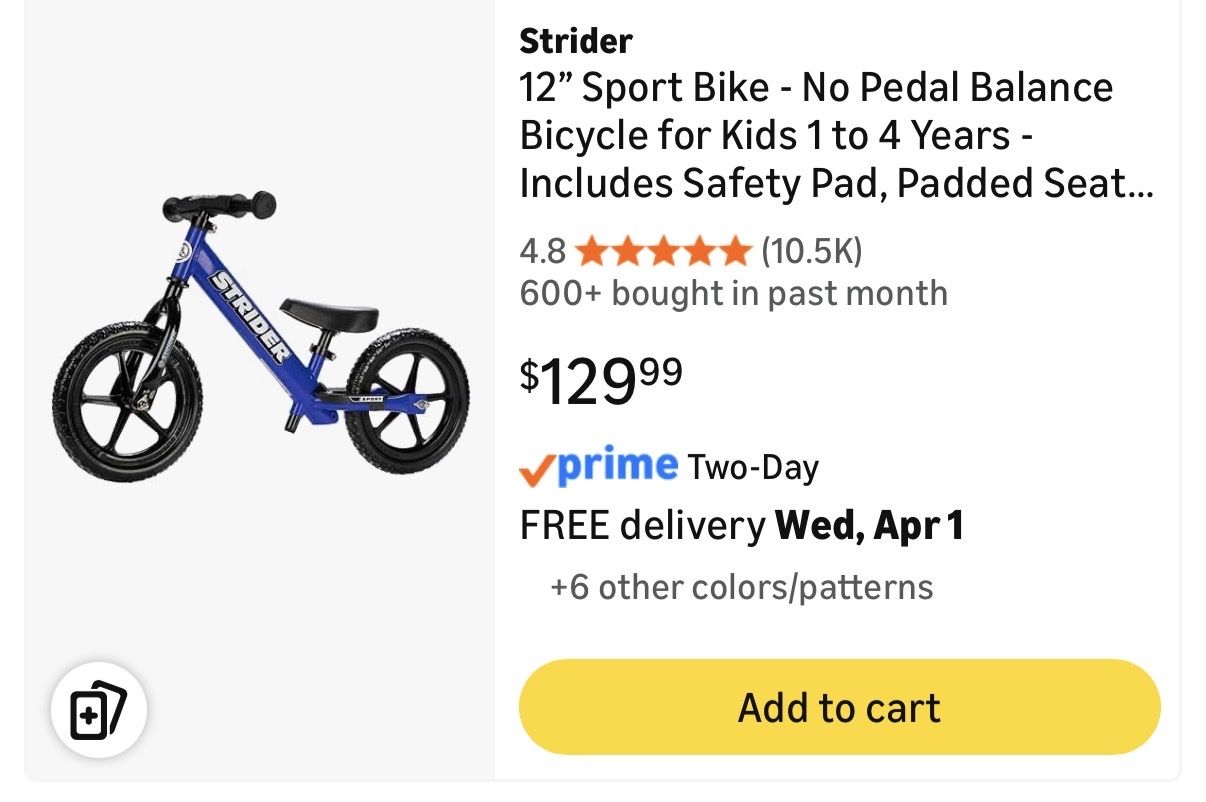This screenshot has height=802, width=1206.
Task: Select the 4.8 rating number
Action: 542,250
